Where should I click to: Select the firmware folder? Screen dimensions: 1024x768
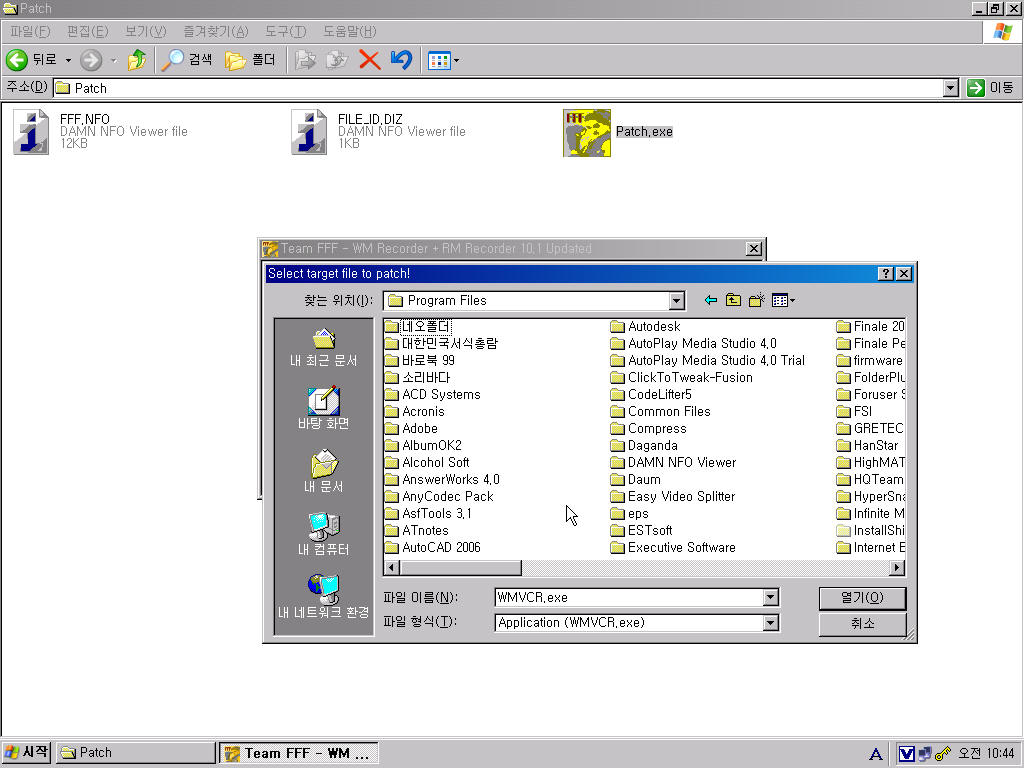click(x=869, y=360)
